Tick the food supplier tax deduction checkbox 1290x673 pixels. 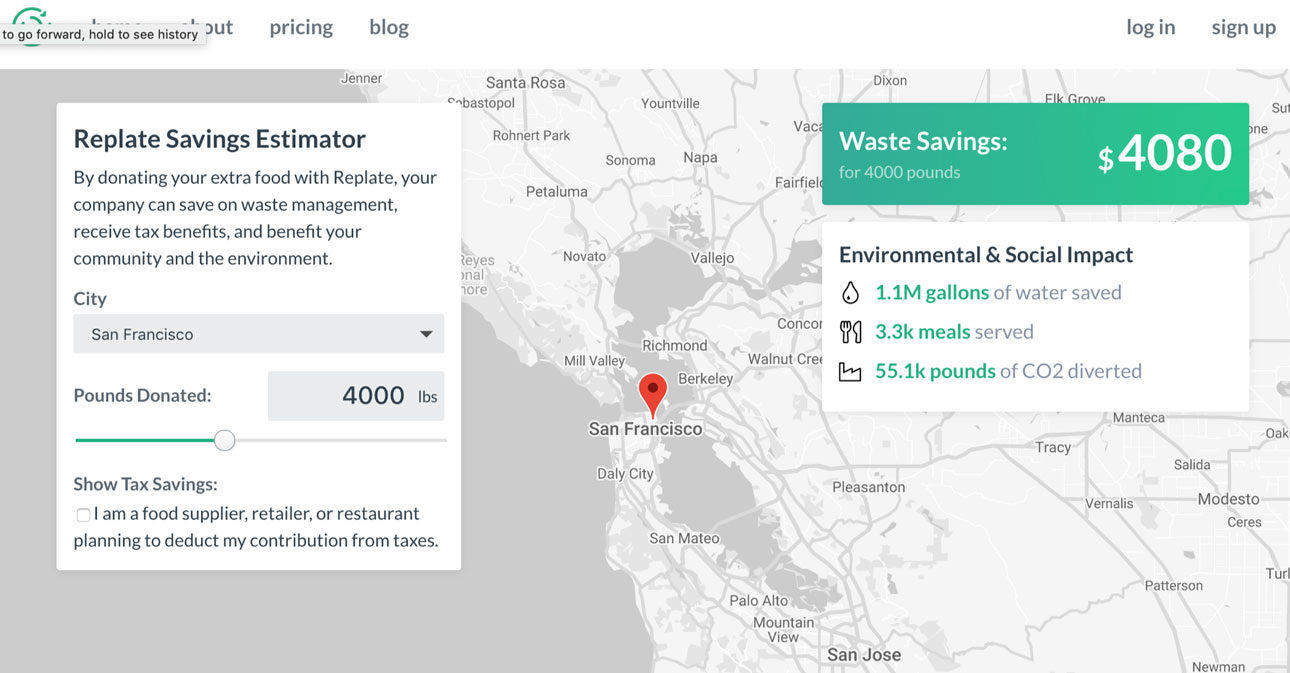pyautogui.click(x=83, y=515)
